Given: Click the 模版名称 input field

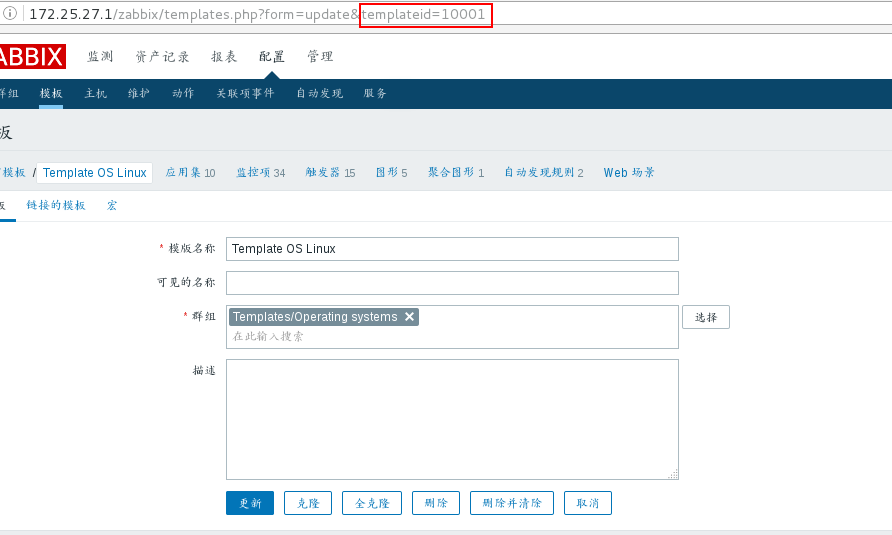Looking at the screenshot, I should click(x=452, y=249).
